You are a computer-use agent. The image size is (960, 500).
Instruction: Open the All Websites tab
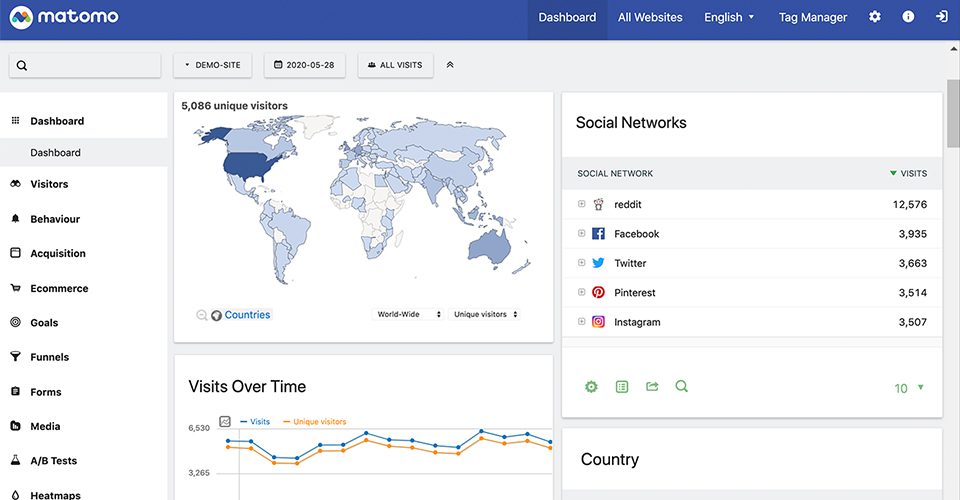650,17
